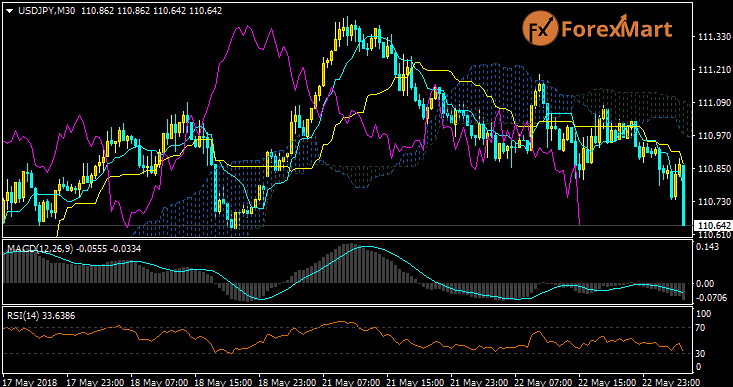Click the current price tag 110.642
The width and height of the screenshot is (733, 387).
click(x=711, y=226)
